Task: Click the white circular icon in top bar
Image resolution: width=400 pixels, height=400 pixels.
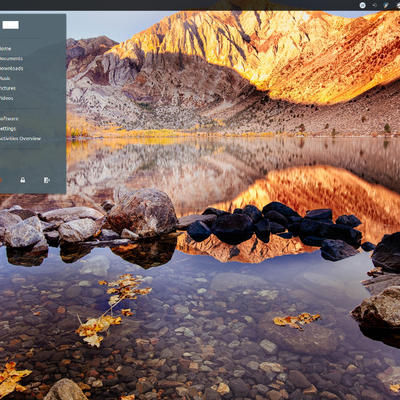Action: (x=363, y=5)
